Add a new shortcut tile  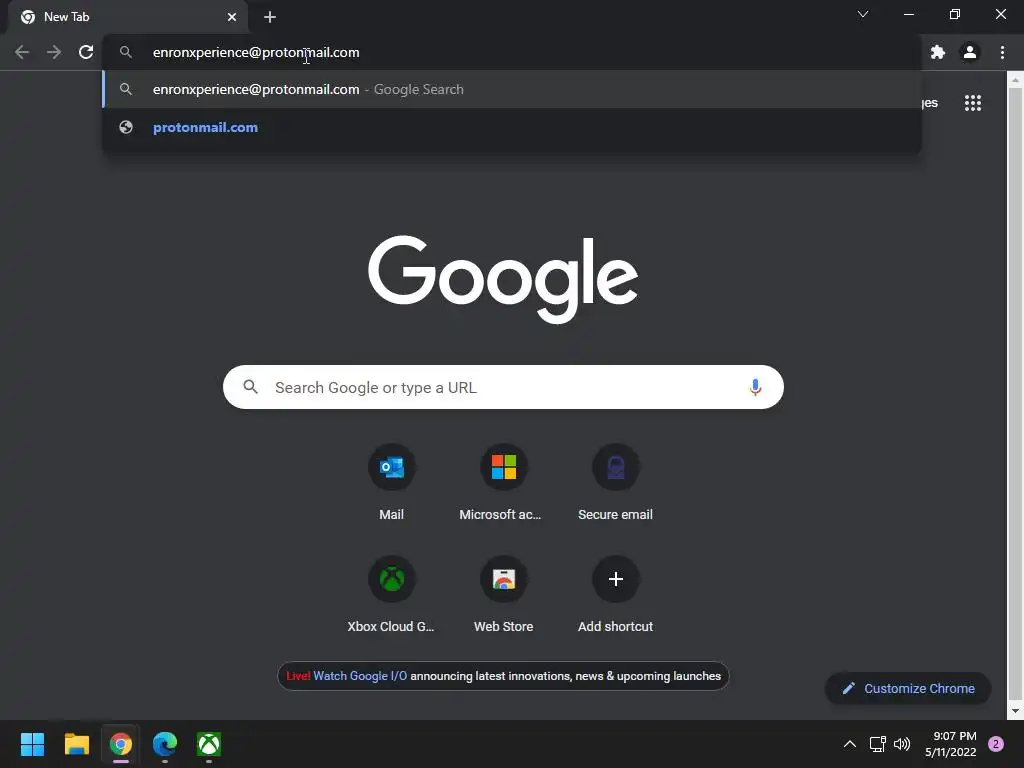pyautogui.click(x=615, y=595)
